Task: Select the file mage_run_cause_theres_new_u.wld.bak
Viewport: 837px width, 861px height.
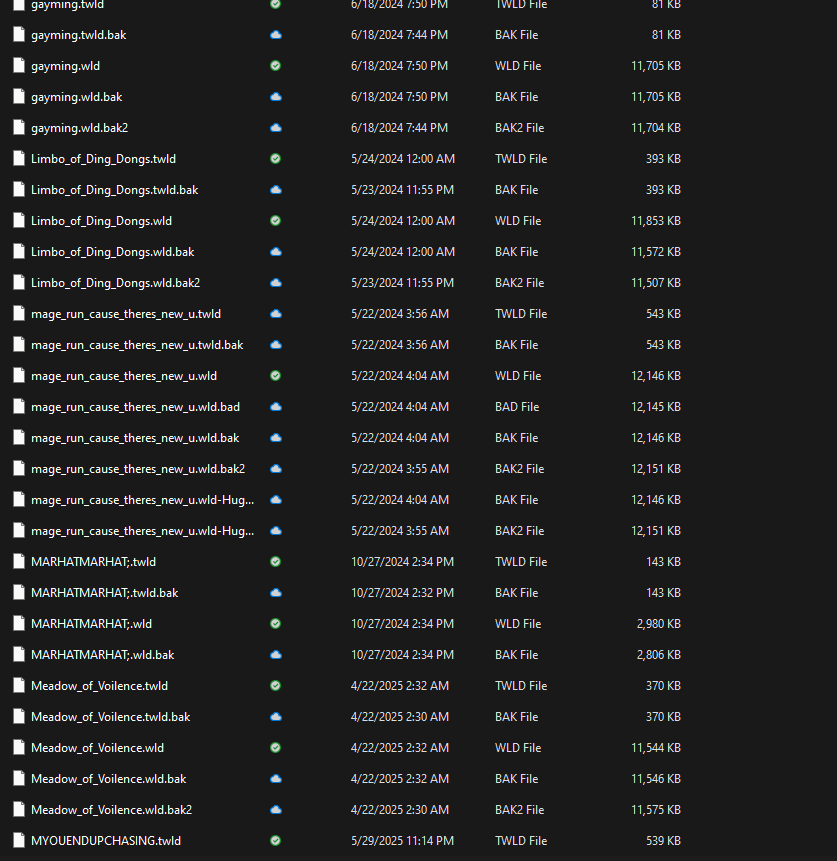Action: [x=135, y=438]
